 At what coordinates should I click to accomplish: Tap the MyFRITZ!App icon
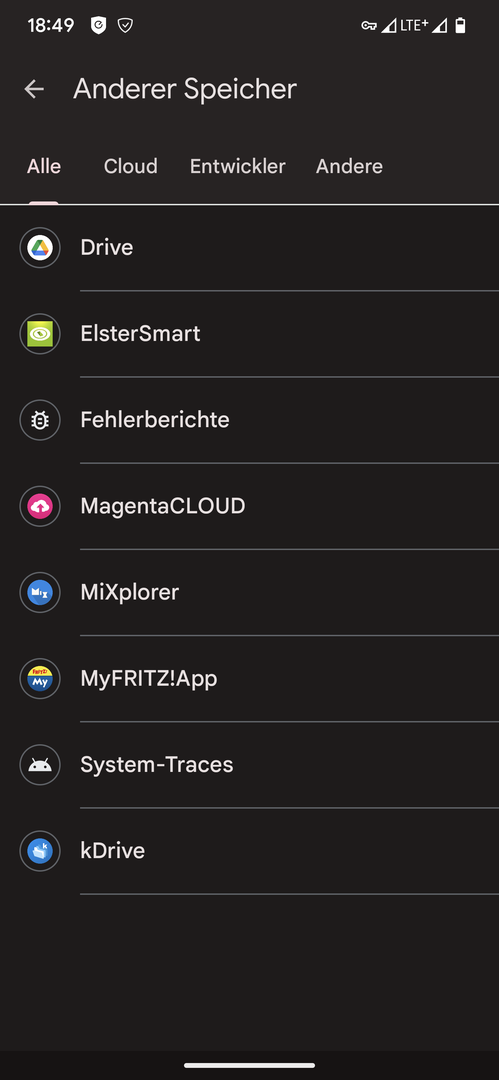[40, 678]
